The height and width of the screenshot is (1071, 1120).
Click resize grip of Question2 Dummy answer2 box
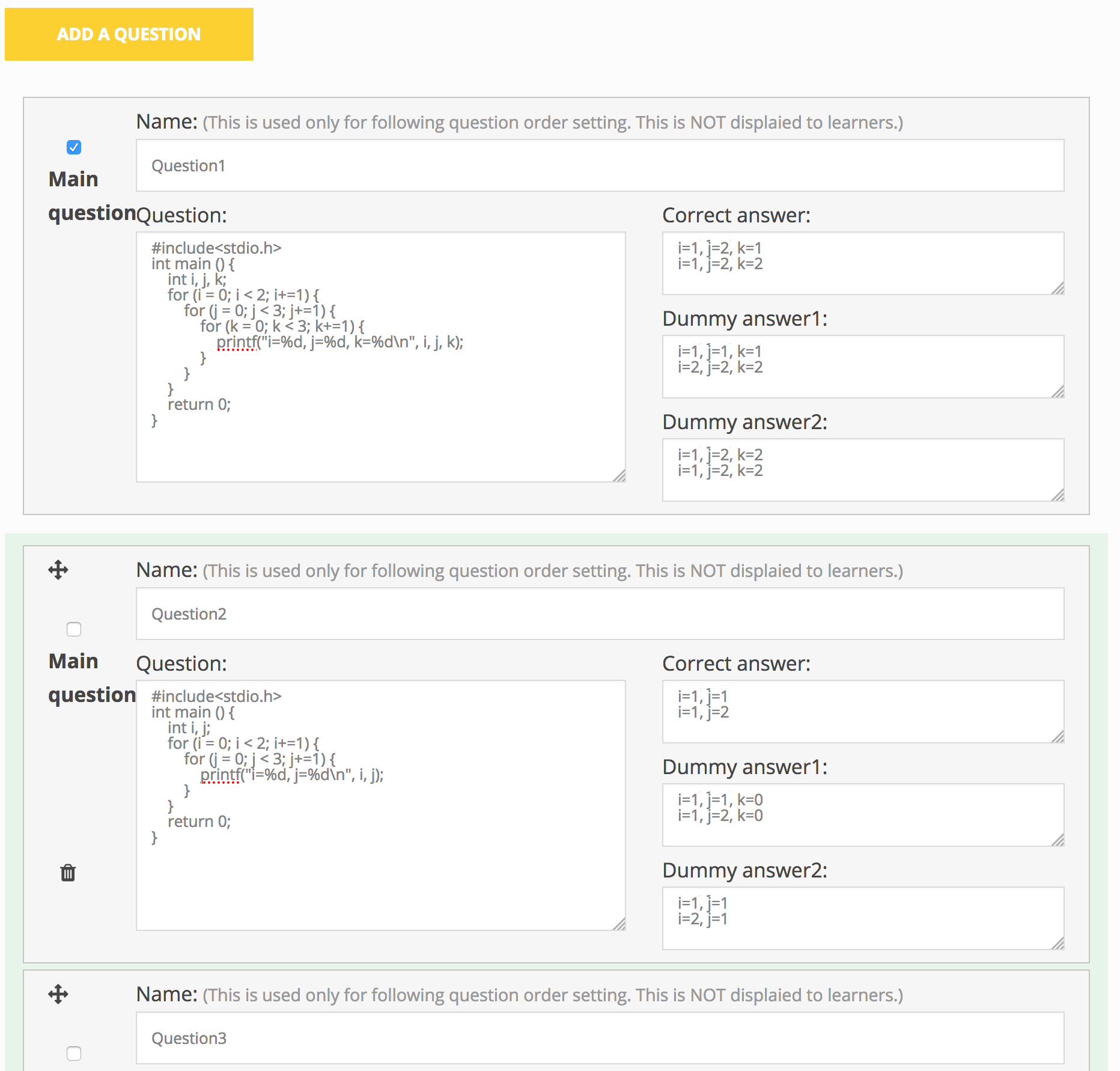pos(1058,944)
